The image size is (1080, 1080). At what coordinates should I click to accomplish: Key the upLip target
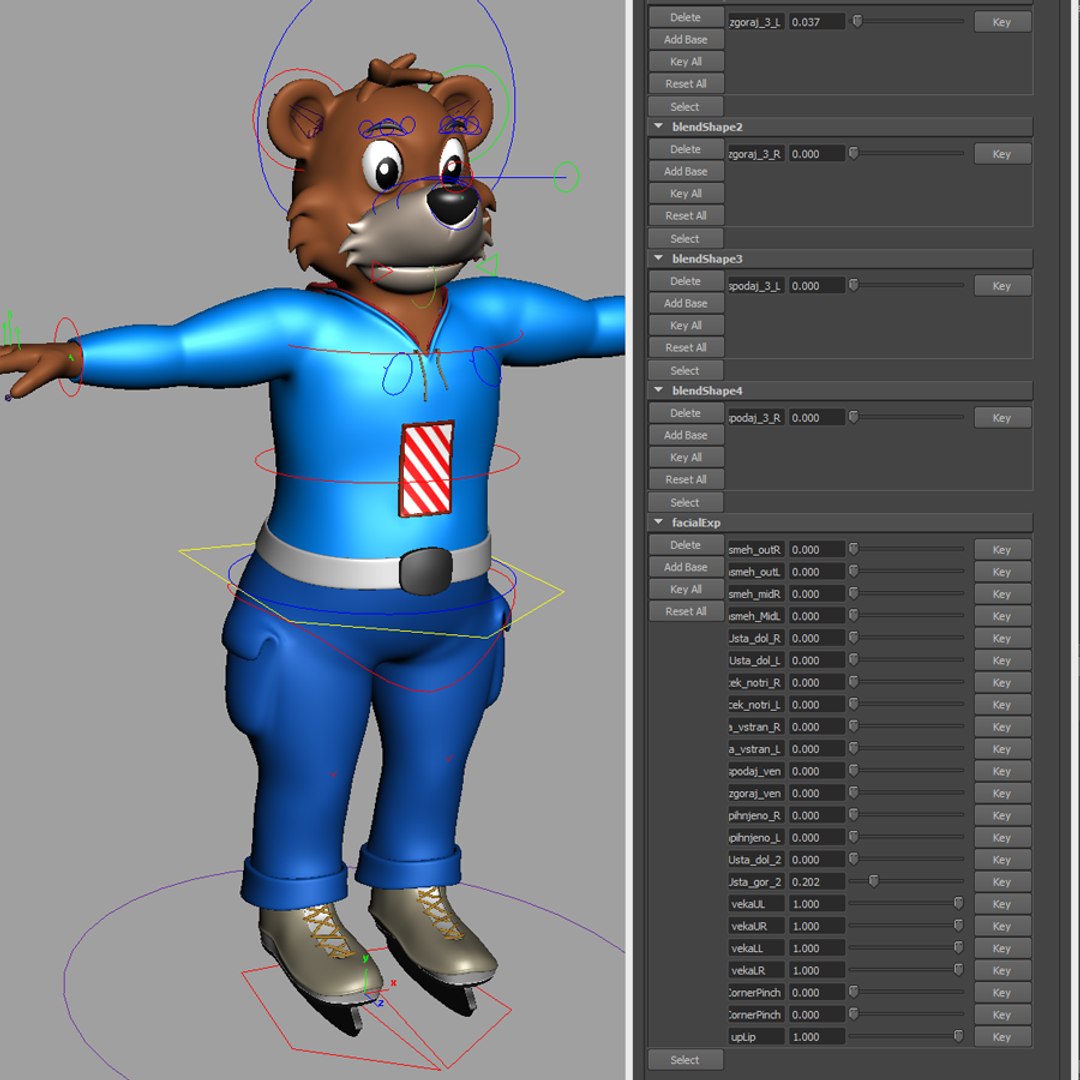pos(1002,1037)
